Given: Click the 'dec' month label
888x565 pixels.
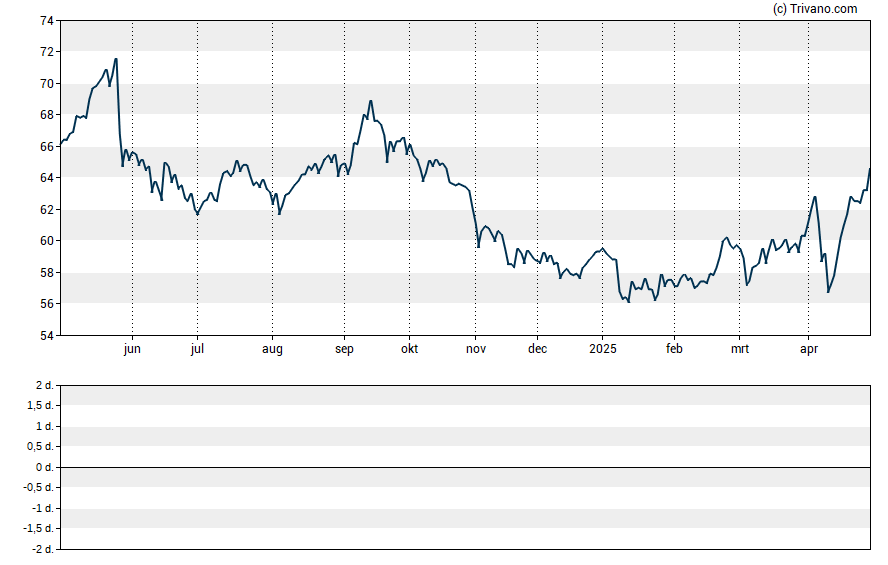Looking at the screenshot, I should click(537, 349).
